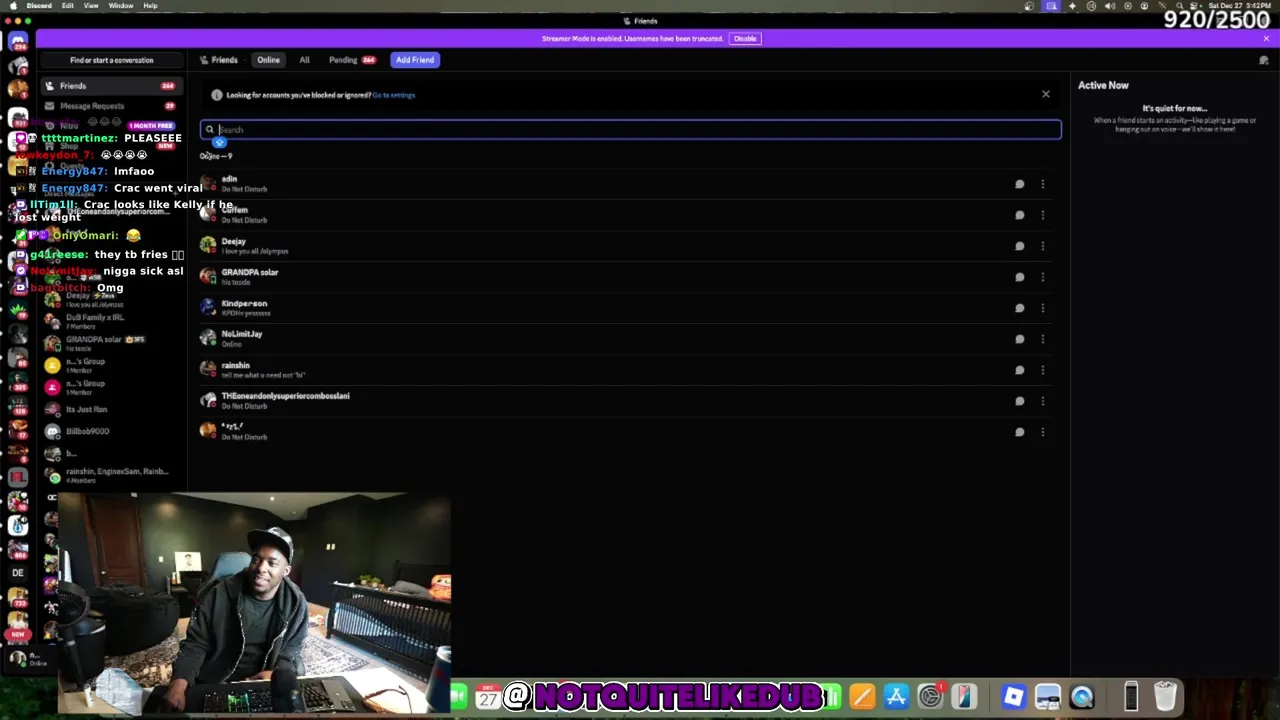Viewport: 1280px width, 720px height.
Task: Open volume control in macOS menu bar
Action: 1109,6
